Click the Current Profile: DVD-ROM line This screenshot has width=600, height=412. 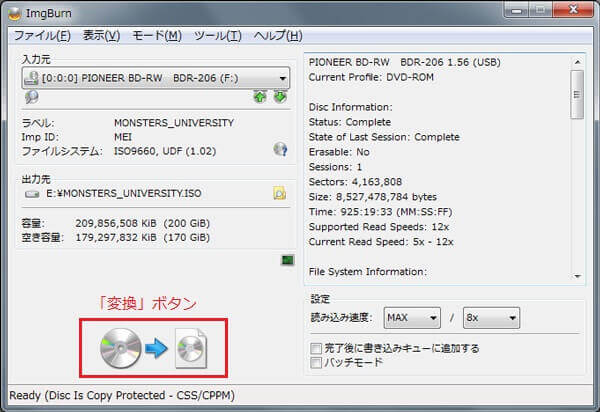click(x=371, y=77)
